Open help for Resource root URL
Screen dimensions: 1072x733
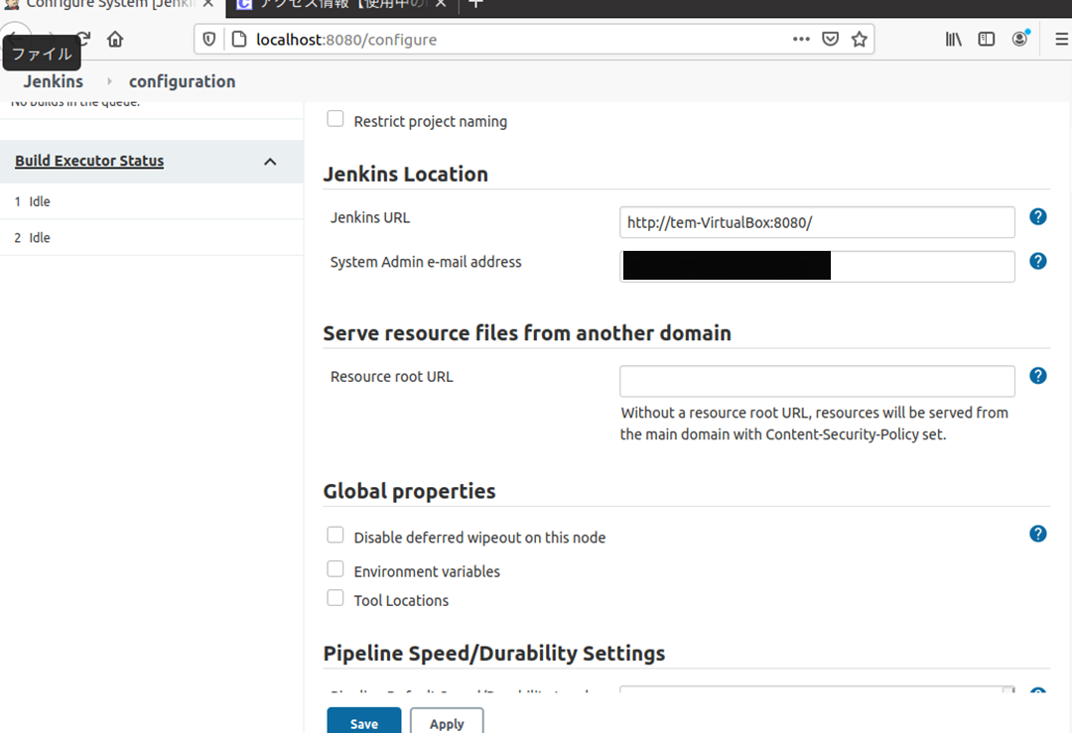(1037, 375)
